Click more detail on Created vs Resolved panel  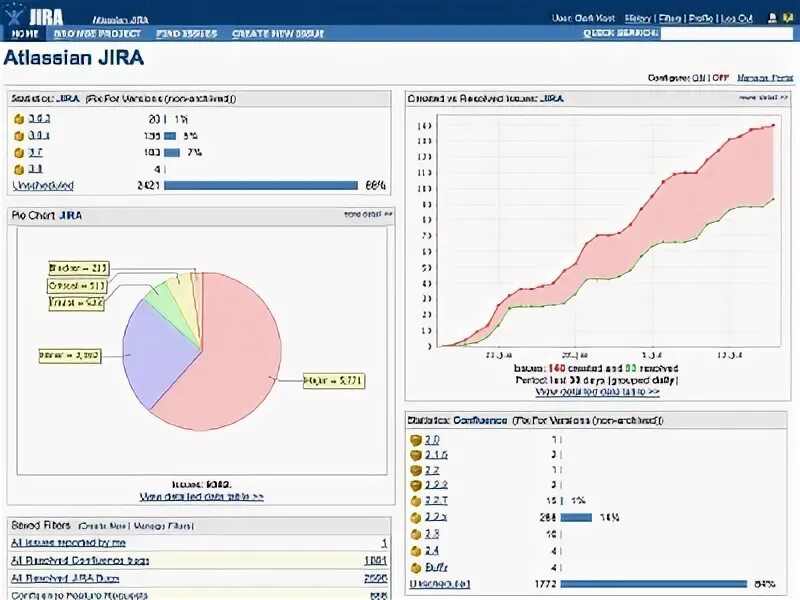point(763,97)
